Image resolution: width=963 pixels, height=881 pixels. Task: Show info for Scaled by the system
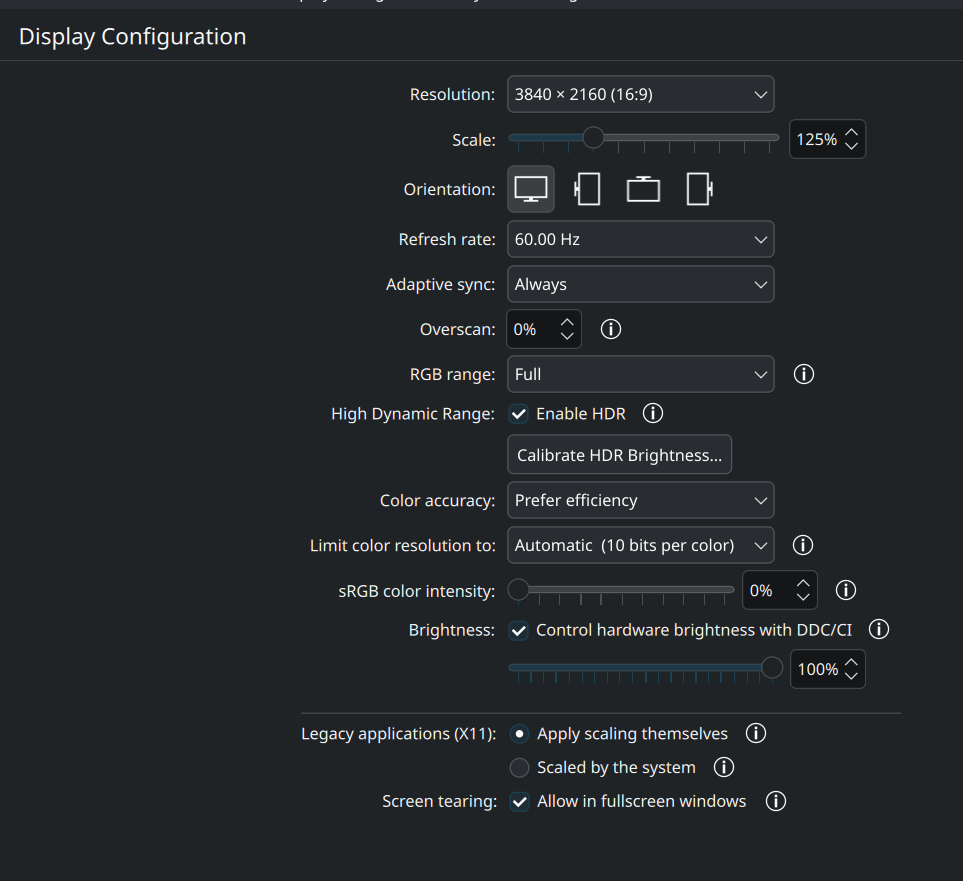pyautogui.click(x=723, y=767)
